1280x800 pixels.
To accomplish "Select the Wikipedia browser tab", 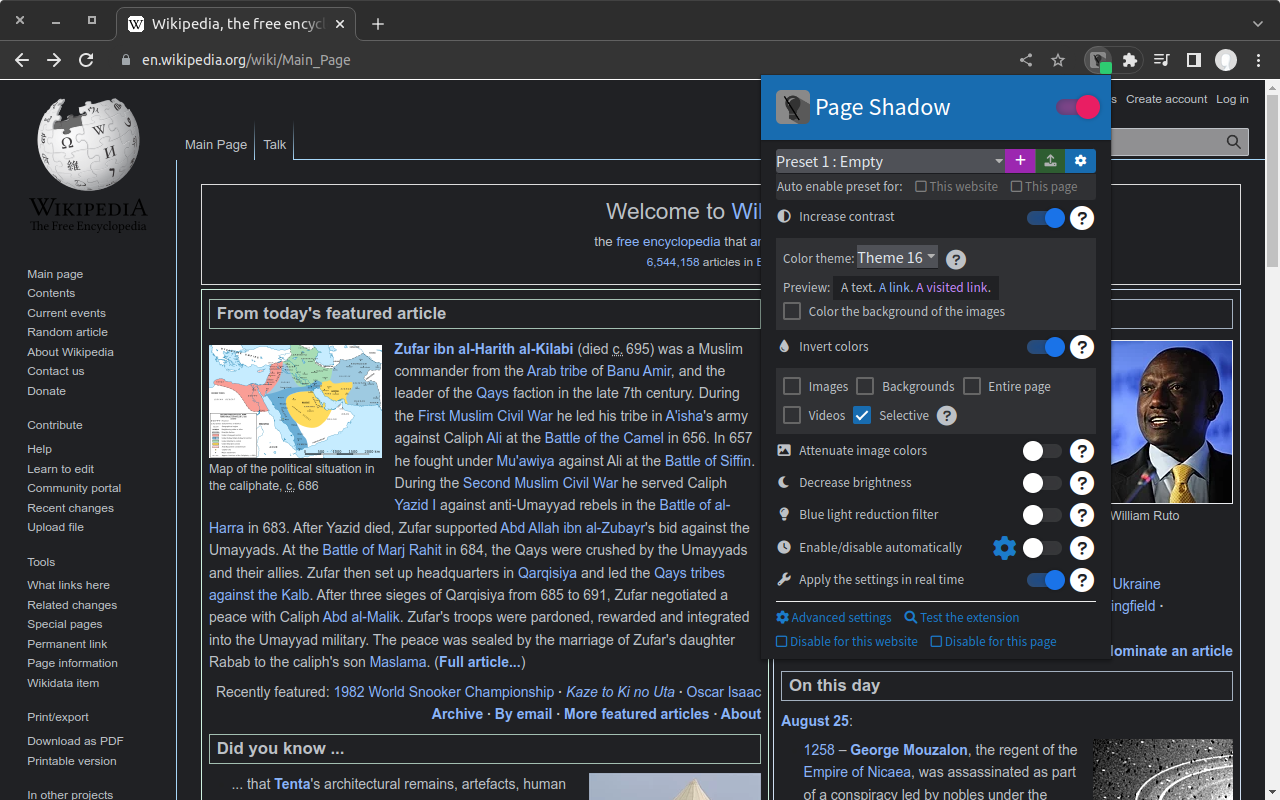I will pos(237,24).
